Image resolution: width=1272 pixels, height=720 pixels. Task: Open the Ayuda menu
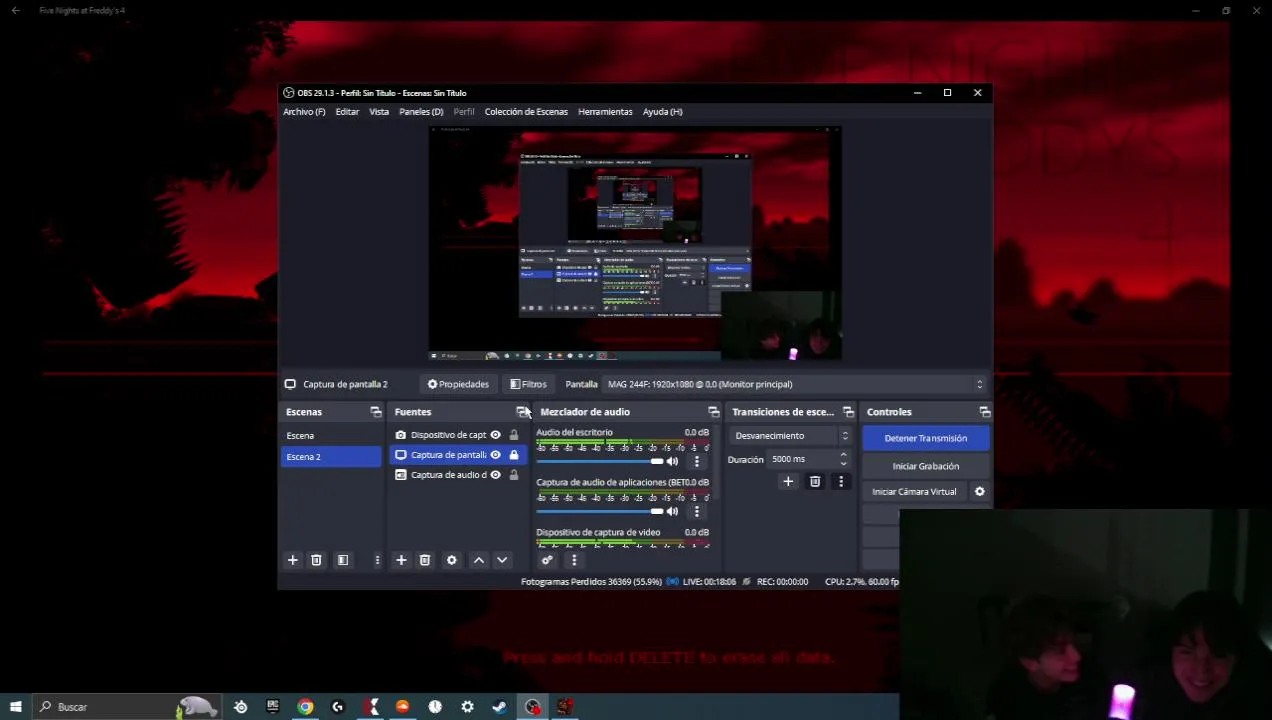pyautogui.click(x=662, y=112)
